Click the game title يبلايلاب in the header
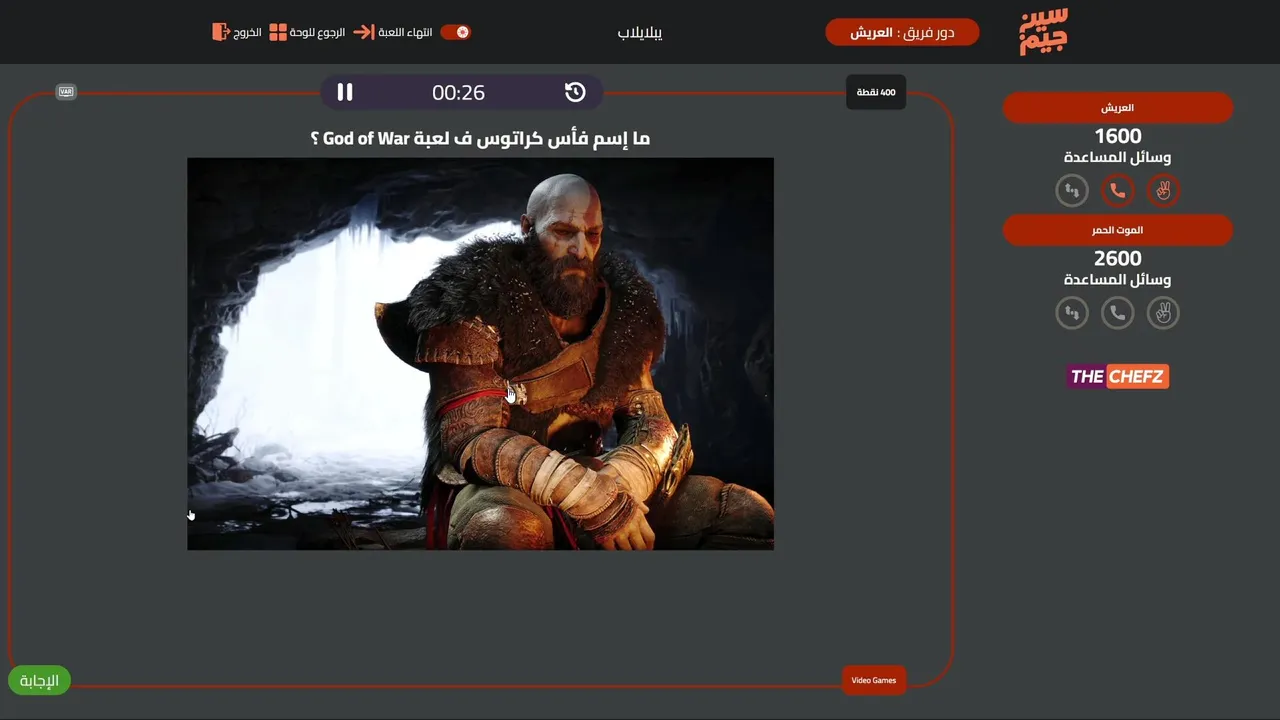 click(x=640, y=32)
